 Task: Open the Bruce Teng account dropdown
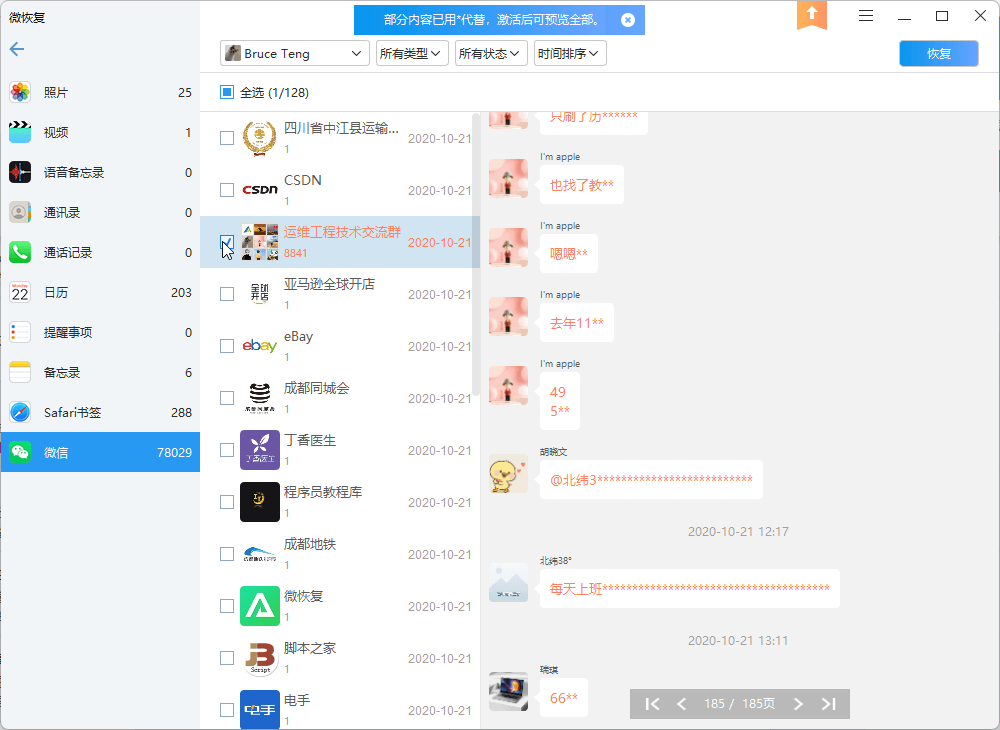[x=294, y=52]
